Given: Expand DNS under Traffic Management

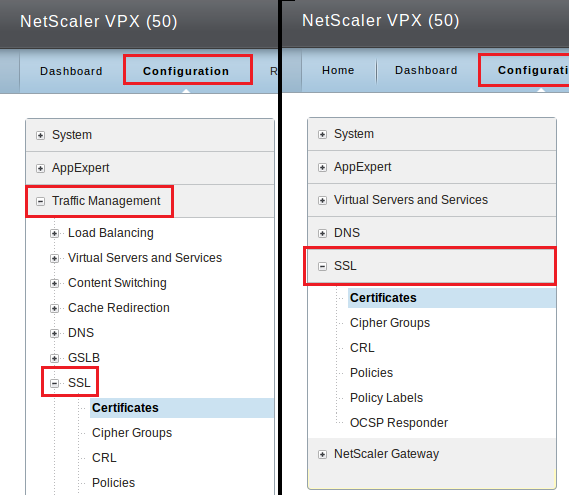Looking at the screenshot, I should [54, 333].
